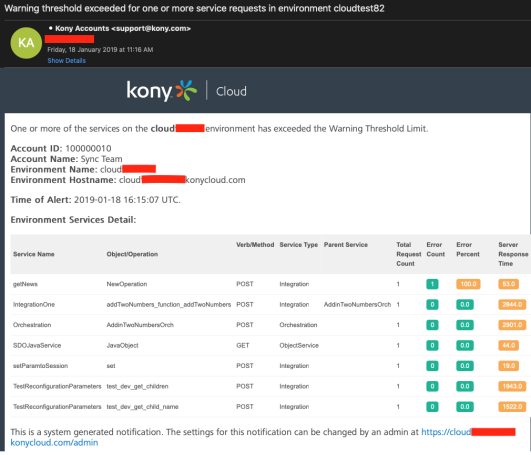Click the 100.0 error percent badge
Image resolution: width=531 pixels, height=455 pixels.
[468, 284]
